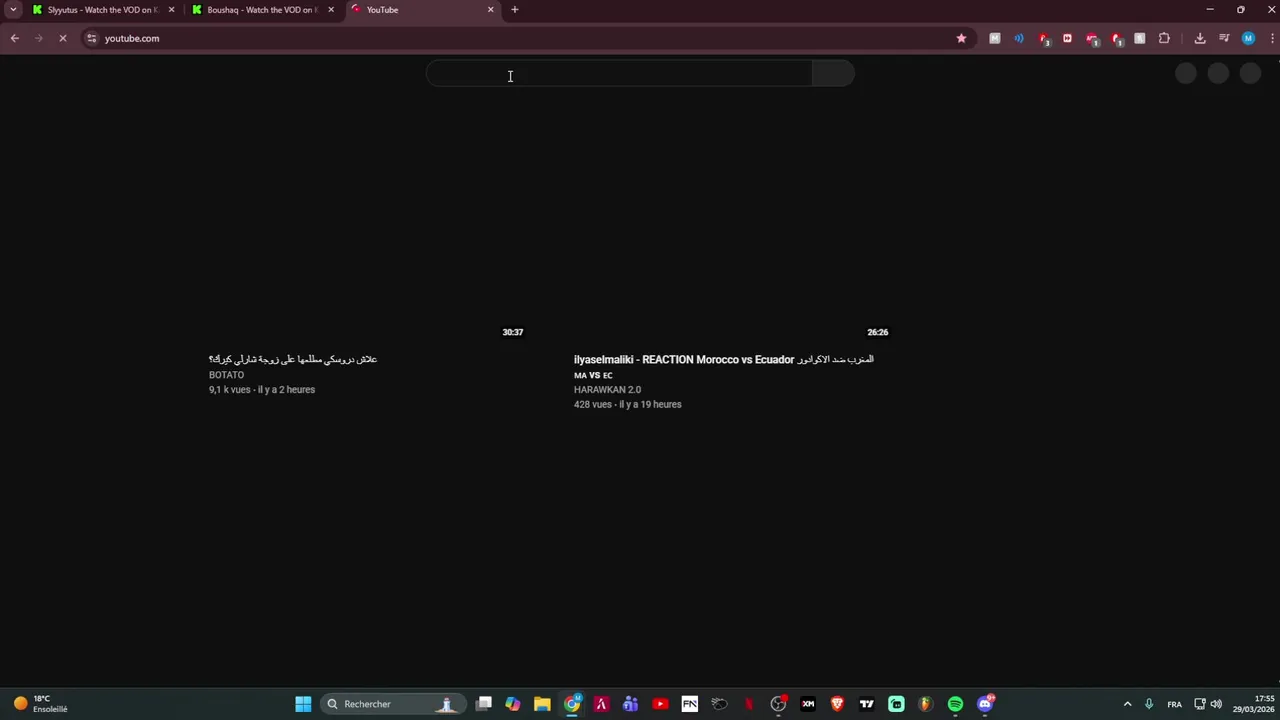Image resolution: width=1280 pixels, height=720 pixels.
Task: Open File Explorer from the taskbar
Action: coord(542,704)
